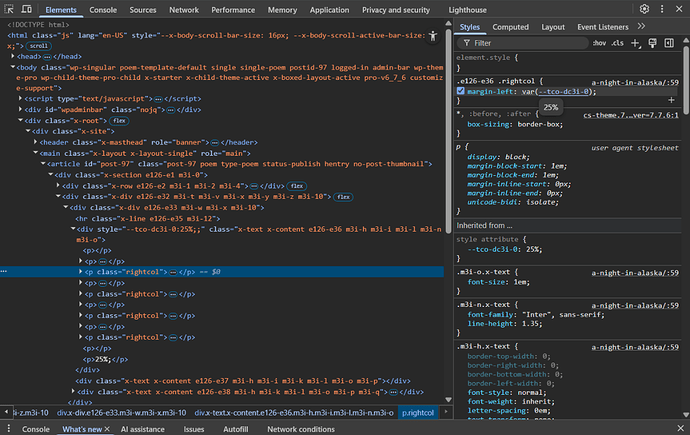Expand the head element node

coord(12,57)
